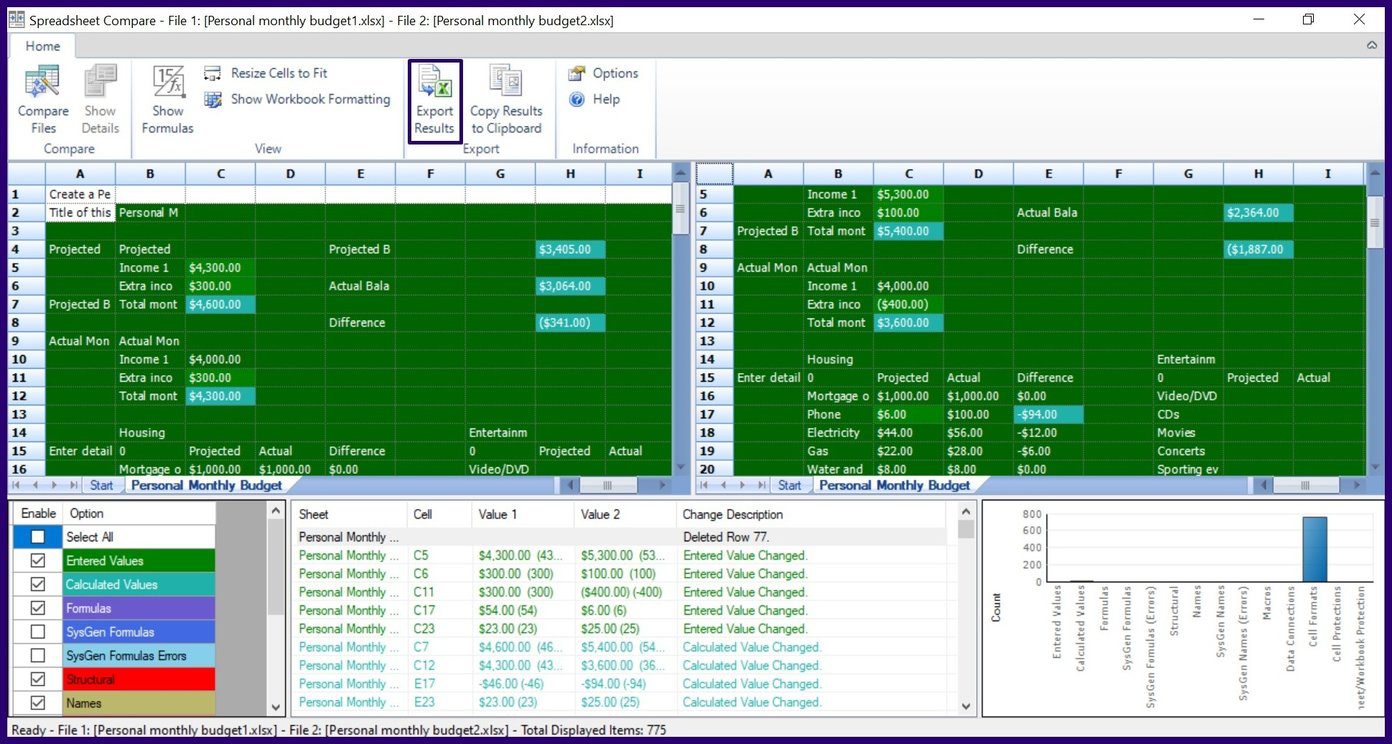
Task: Open the Options dialog
Action: pos(614,73)
